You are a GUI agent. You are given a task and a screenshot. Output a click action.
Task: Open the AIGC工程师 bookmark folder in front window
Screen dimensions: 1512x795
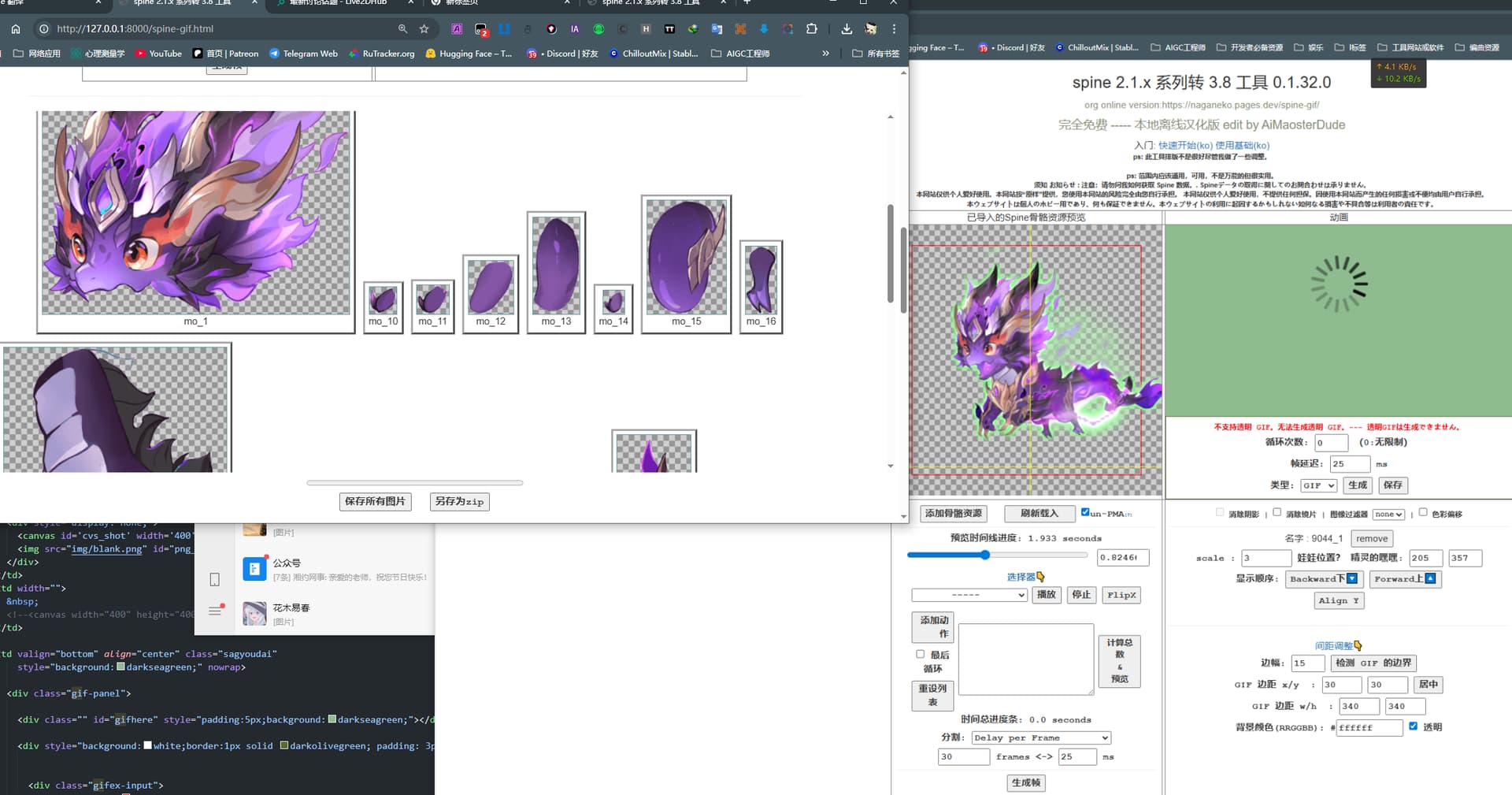[x=740, y=54]
